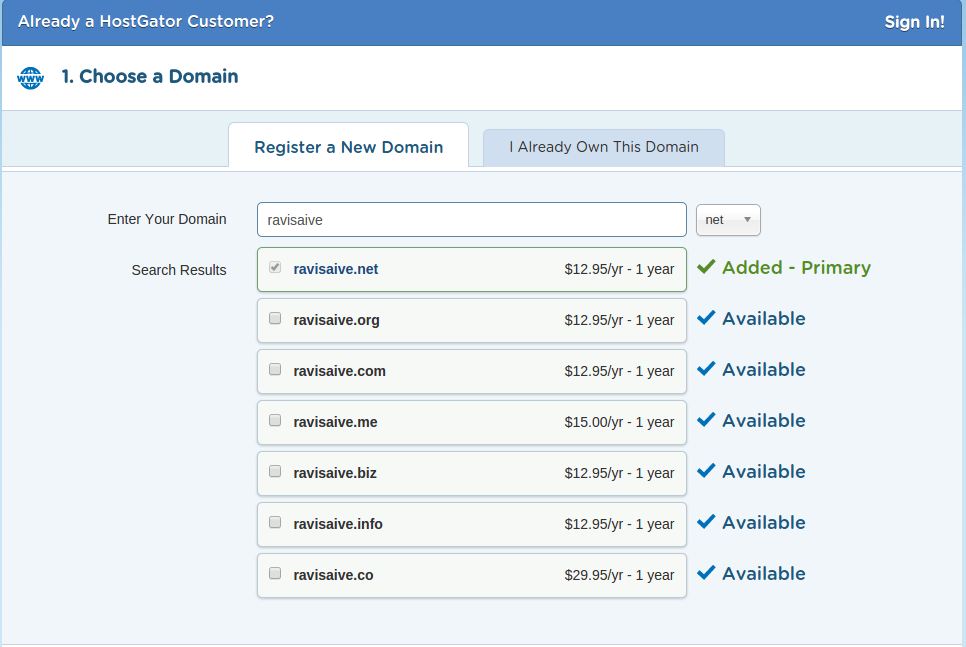
Task: Select the ravisaive.me result row price
Action: (x=619, y=422)
